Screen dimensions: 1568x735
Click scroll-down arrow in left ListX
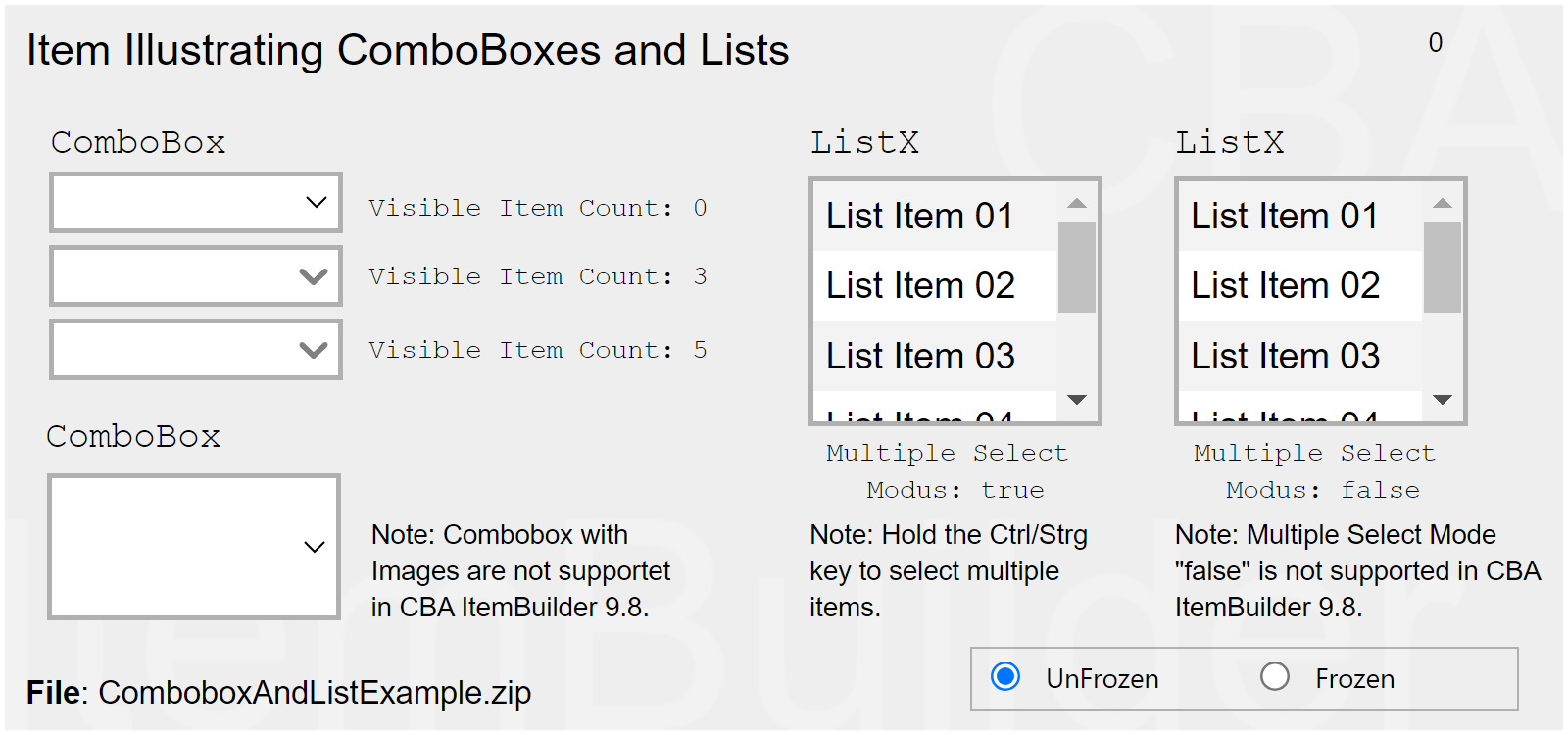(x=1077, y=400)
